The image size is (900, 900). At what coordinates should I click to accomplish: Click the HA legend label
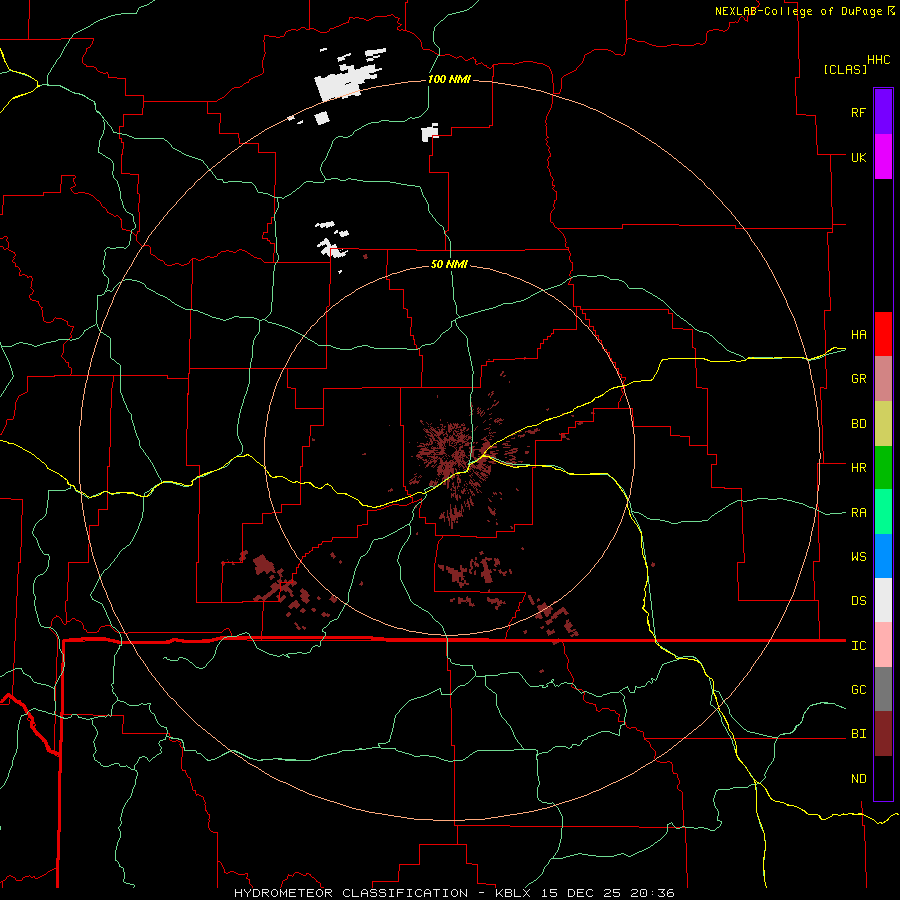(x=858, y=335)
